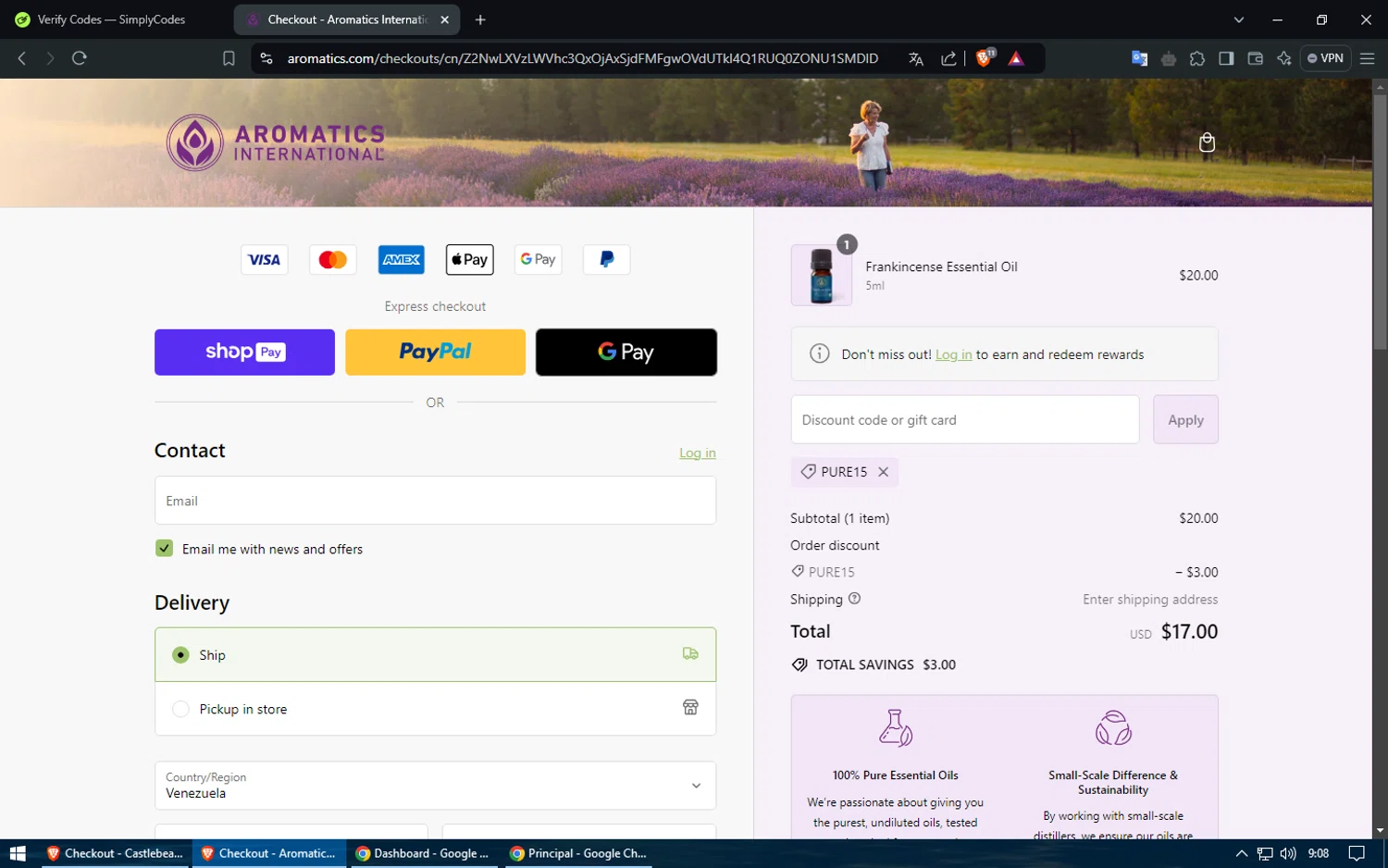Click the Brave Rewards triangle icon

tap(1016, 58)
